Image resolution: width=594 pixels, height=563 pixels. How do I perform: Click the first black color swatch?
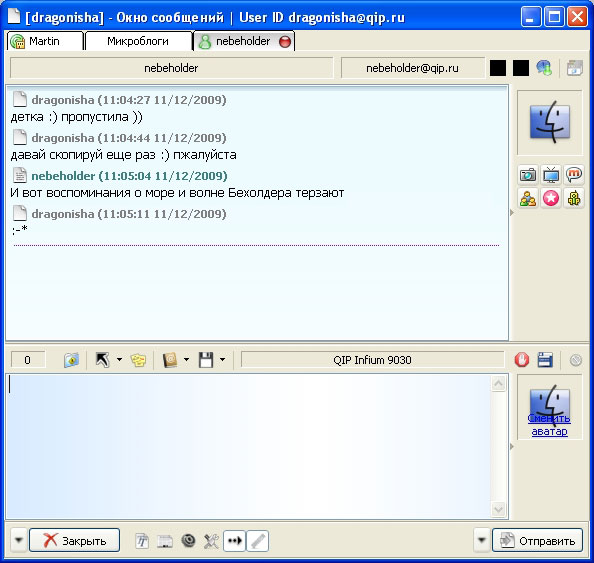pyautogui.click(x=498, y=68)
